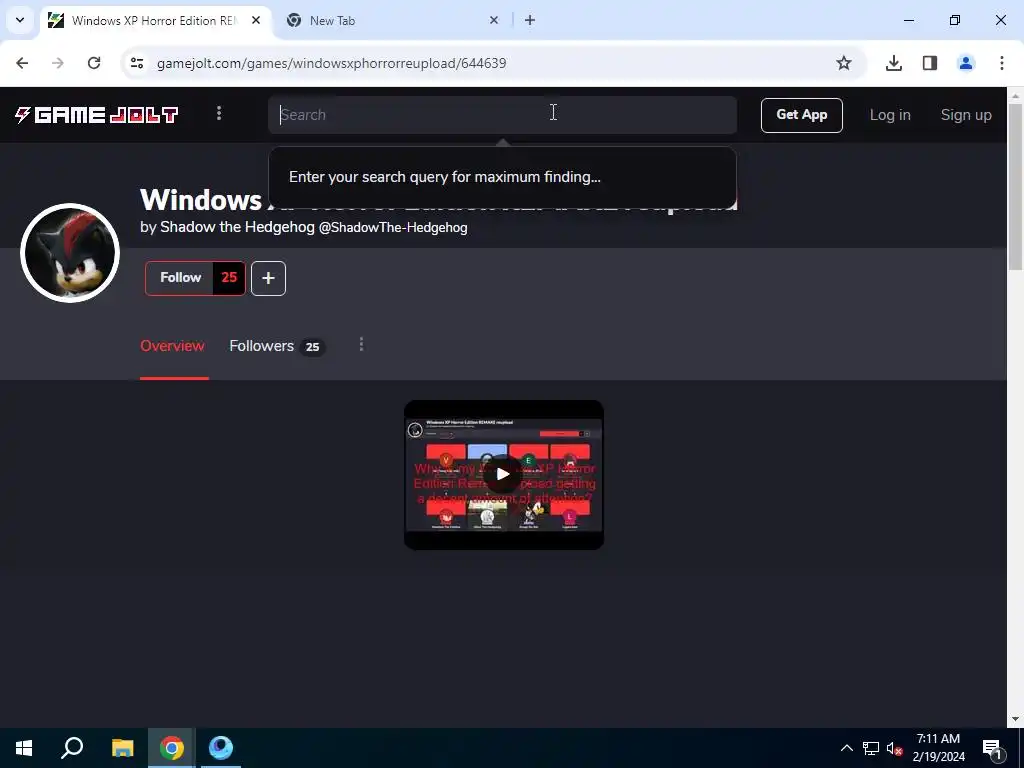Open Chrome downloads
Image resolution: width=1024 pixels, height=768 pixels.
pyautogui.click(x=894, y=63)
